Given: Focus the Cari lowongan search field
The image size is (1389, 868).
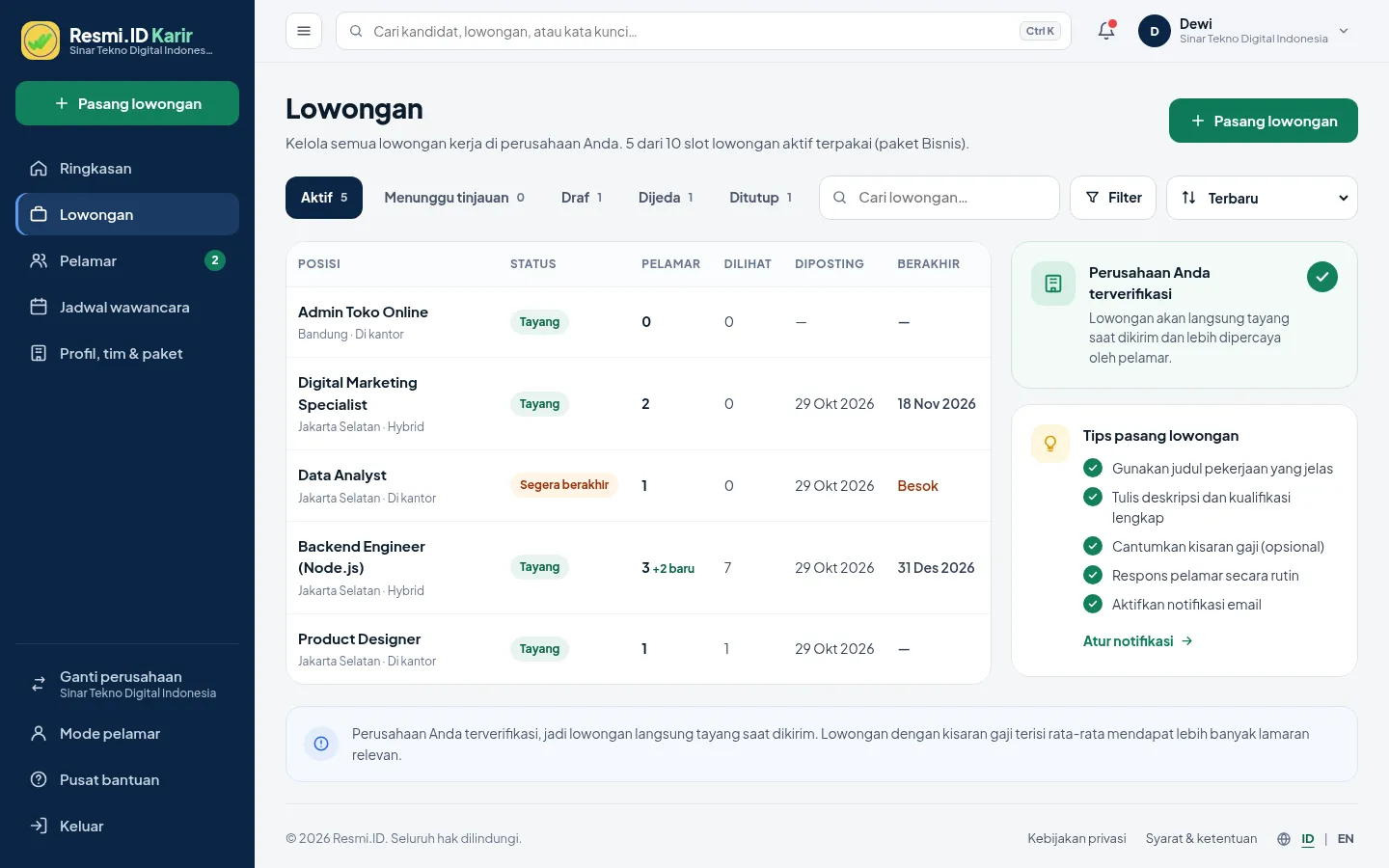Looking at the screenshot, I should pos(940,198).
